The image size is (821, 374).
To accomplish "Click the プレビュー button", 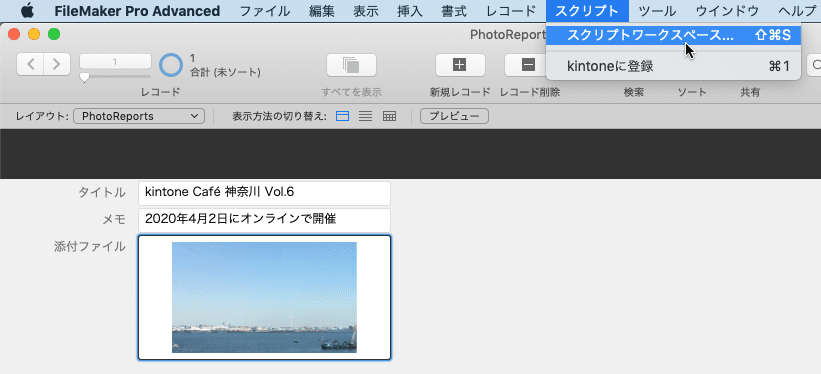I will [x=454, y=116].
